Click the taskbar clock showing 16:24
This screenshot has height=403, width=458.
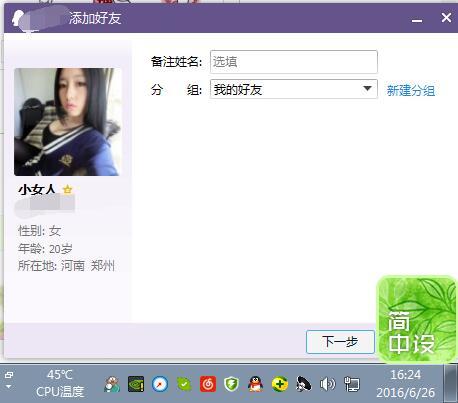(x=406, y=384)
